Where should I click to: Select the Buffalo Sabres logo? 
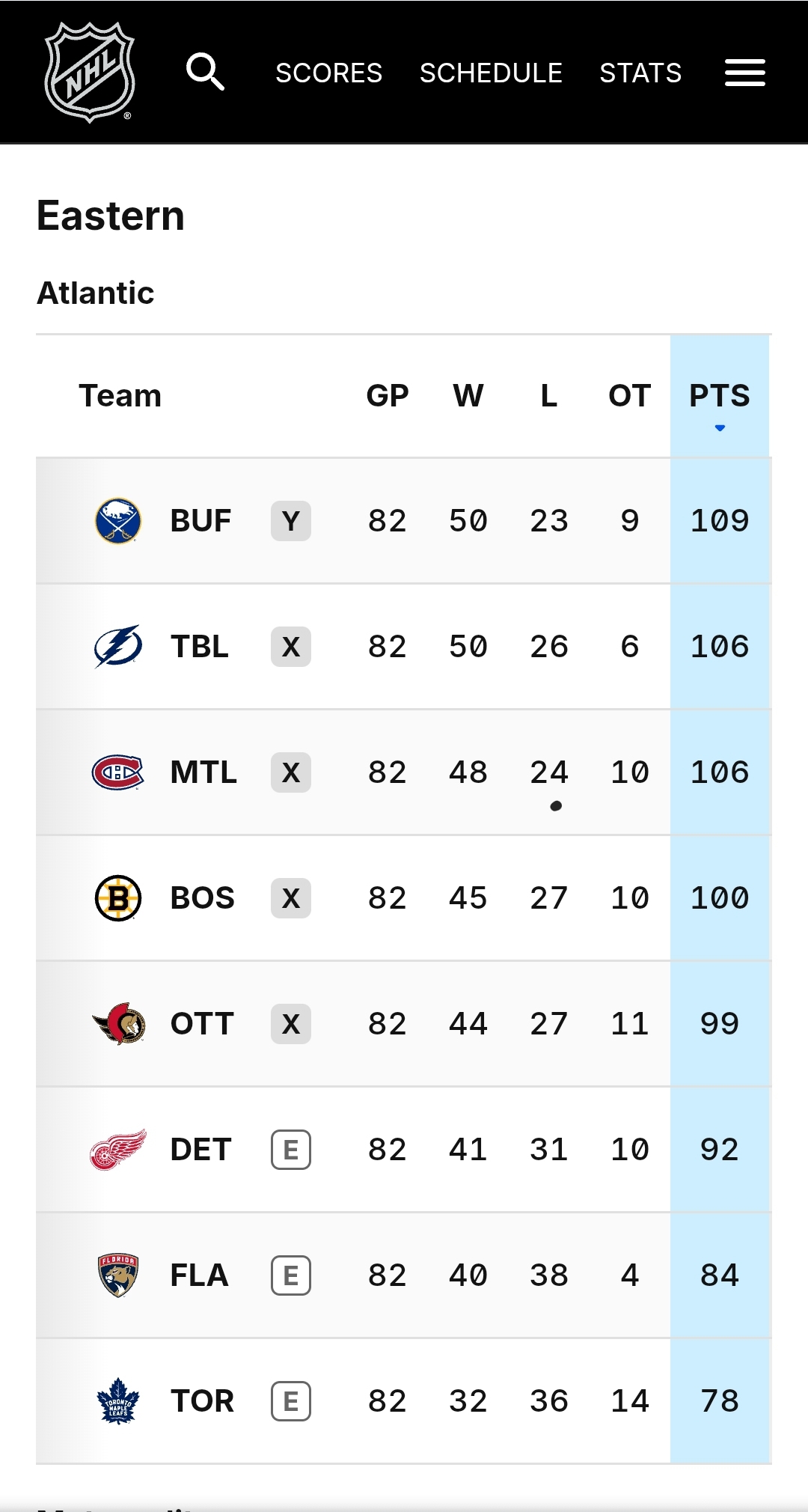point(118,521)
